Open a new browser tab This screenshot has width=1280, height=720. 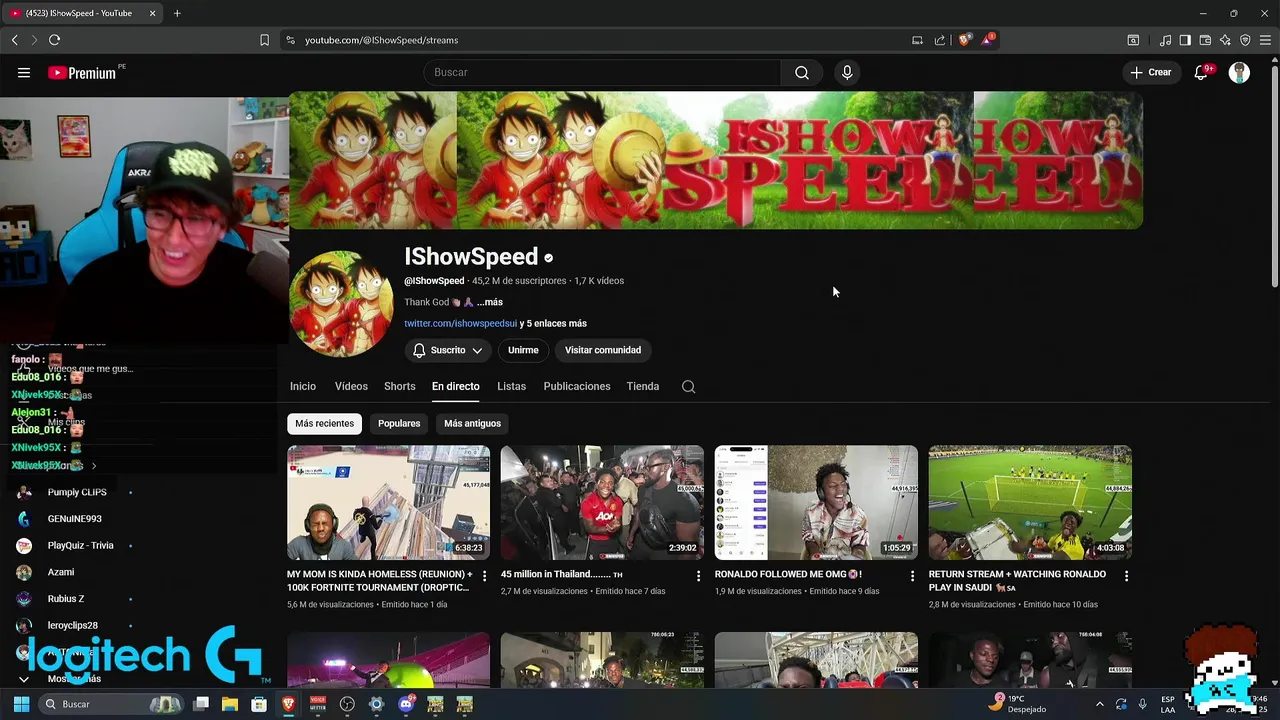177,13
